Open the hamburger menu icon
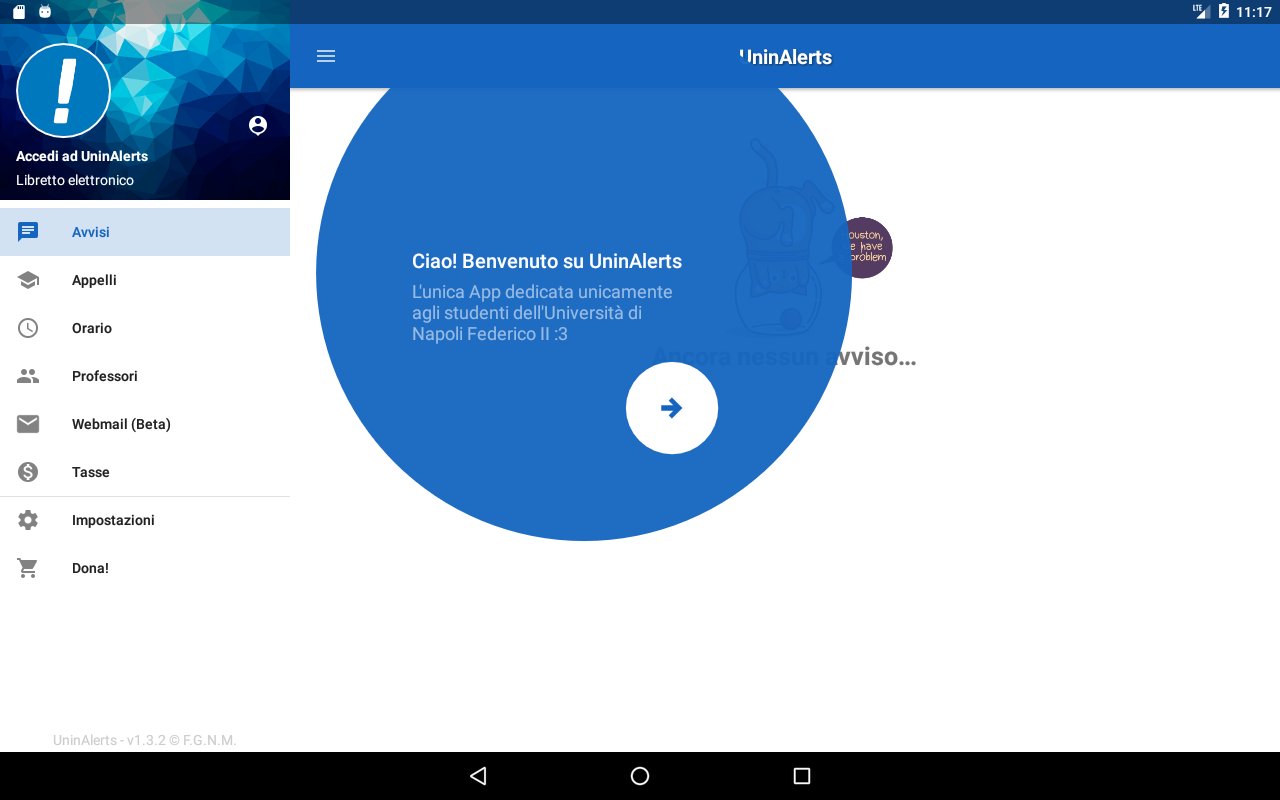 326,56
